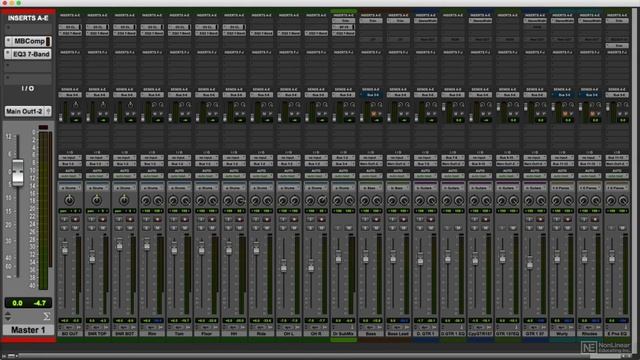Solo the SNR BOT track
The image size is (640, 360).
click(x=119, y=228)
